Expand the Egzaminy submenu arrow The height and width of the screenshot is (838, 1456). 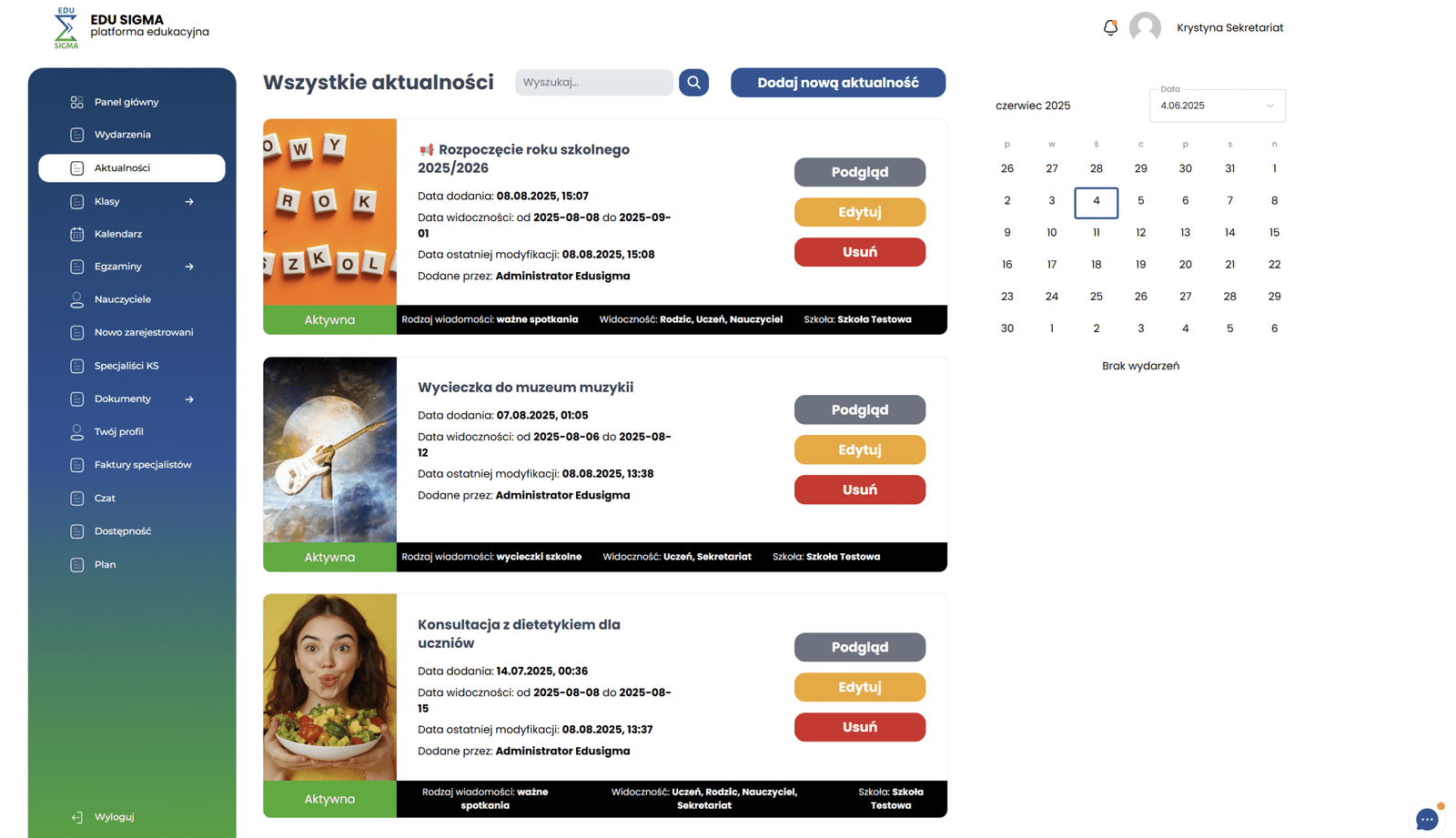click(x=189, y=267)
